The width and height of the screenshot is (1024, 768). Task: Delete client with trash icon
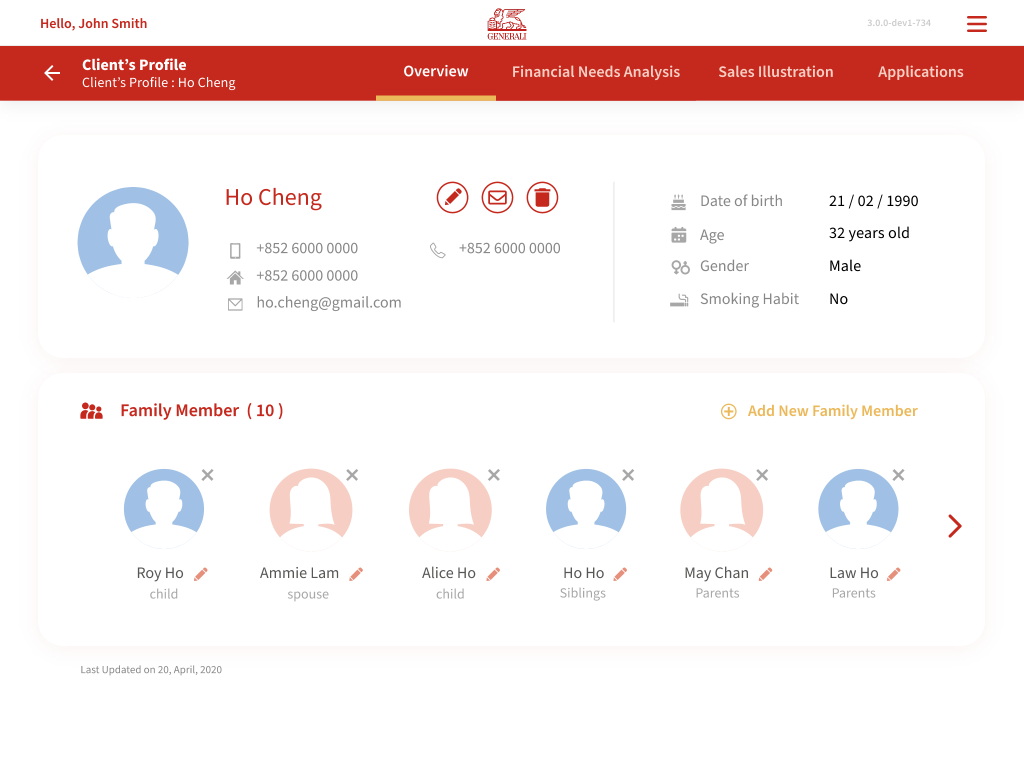(x=542, y=197)
